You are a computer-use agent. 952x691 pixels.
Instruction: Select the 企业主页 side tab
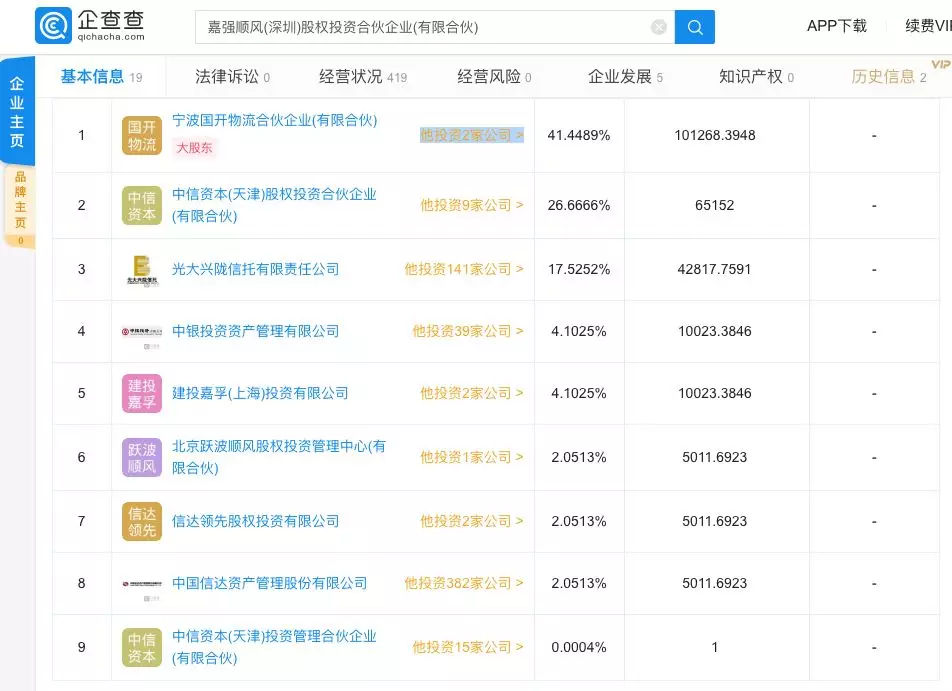tap(17, 112)
